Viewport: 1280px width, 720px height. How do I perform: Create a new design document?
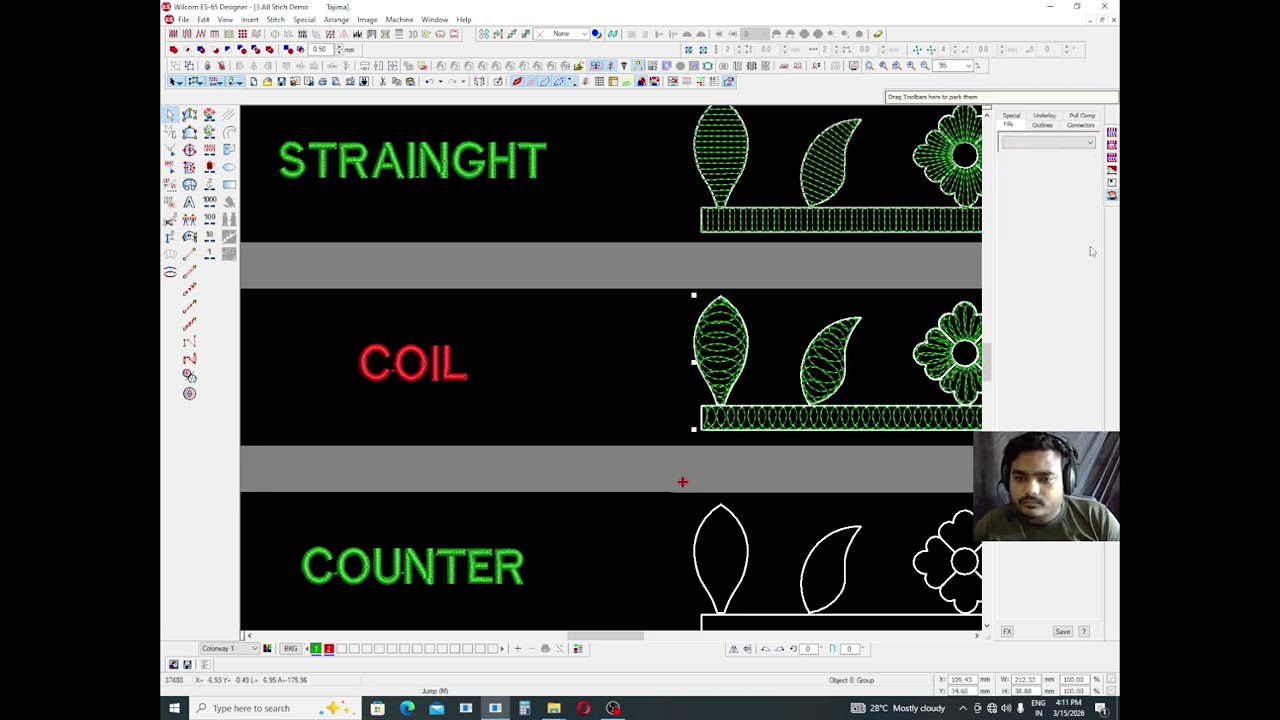(x=254, y=82)
